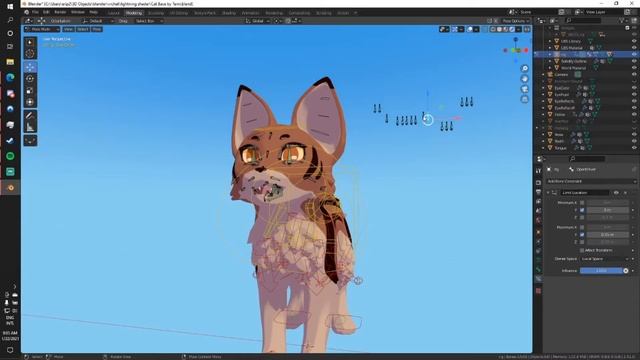Select the Move tool
640x360 pixels.
coord(30,67)
